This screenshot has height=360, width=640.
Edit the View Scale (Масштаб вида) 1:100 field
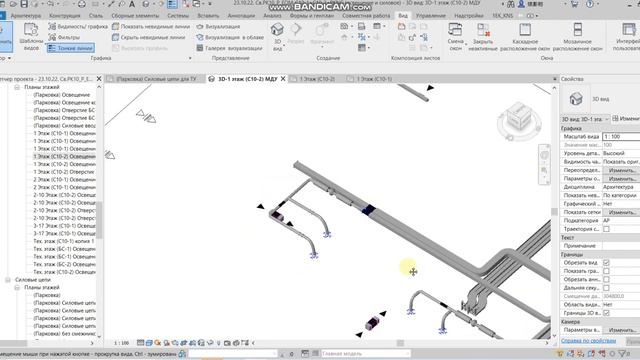point(621,137)
